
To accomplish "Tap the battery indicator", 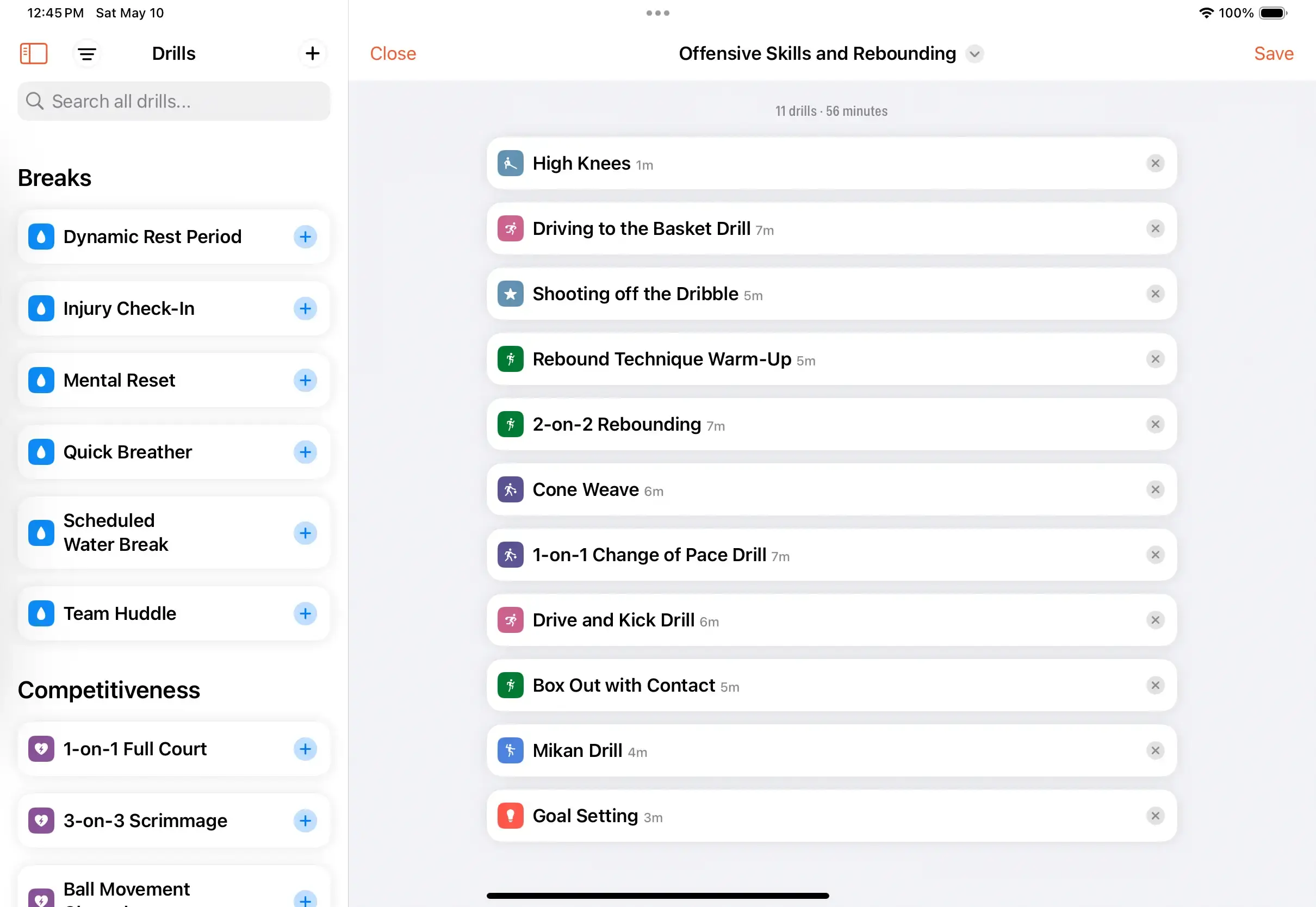I will coord(1274,13).
